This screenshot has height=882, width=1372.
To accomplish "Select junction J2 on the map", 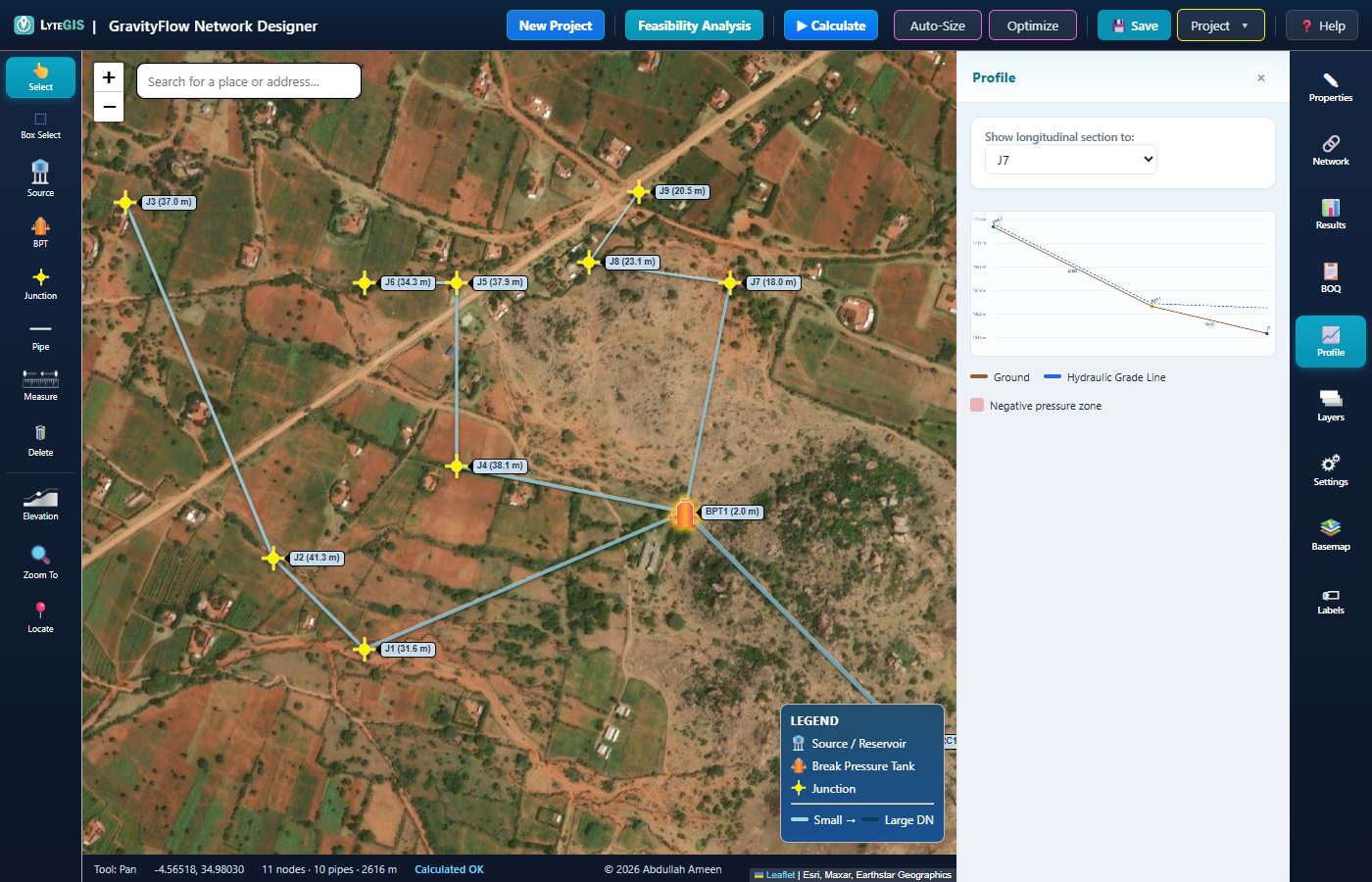I will point(273,559).
